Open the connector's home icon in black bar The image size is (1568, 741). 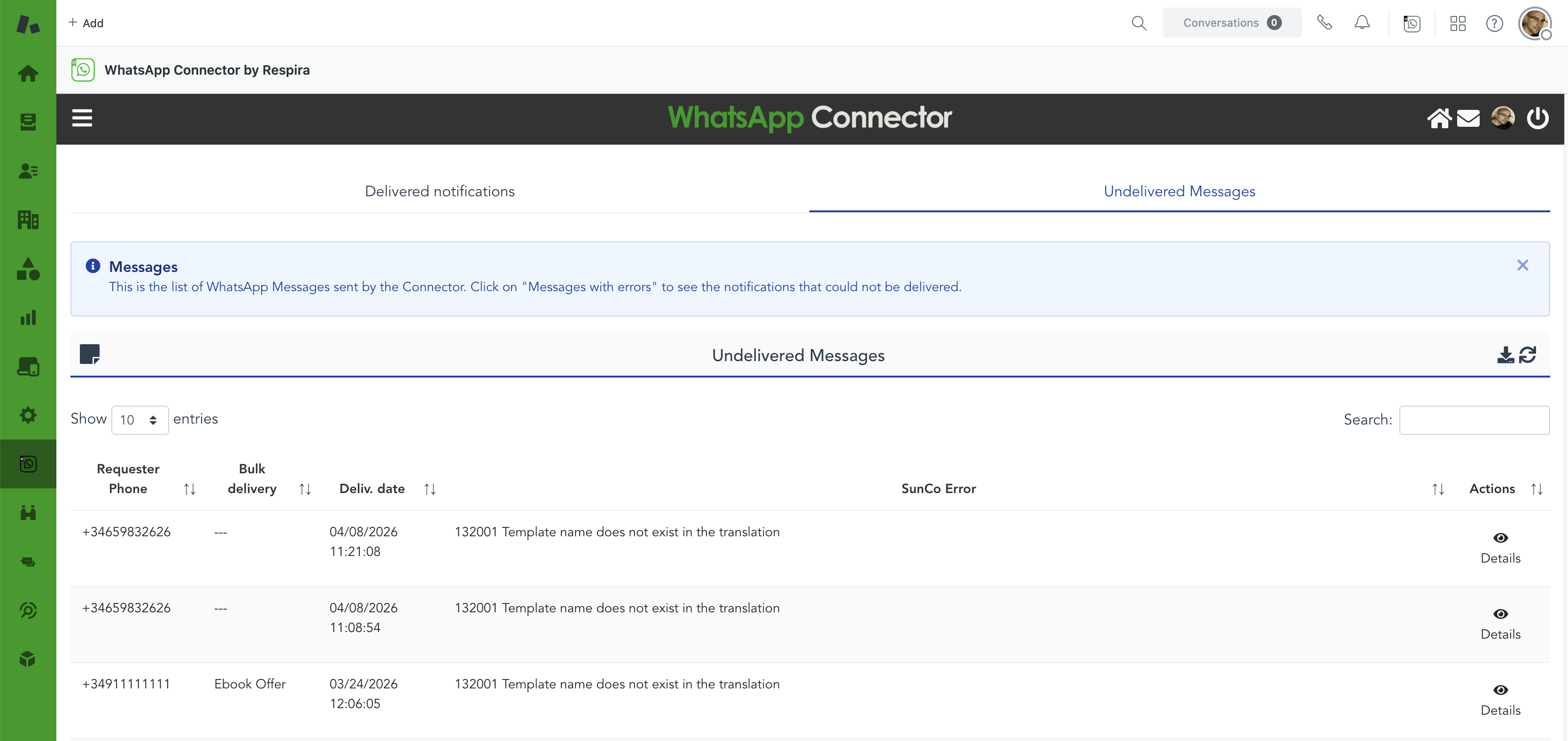1440,118
